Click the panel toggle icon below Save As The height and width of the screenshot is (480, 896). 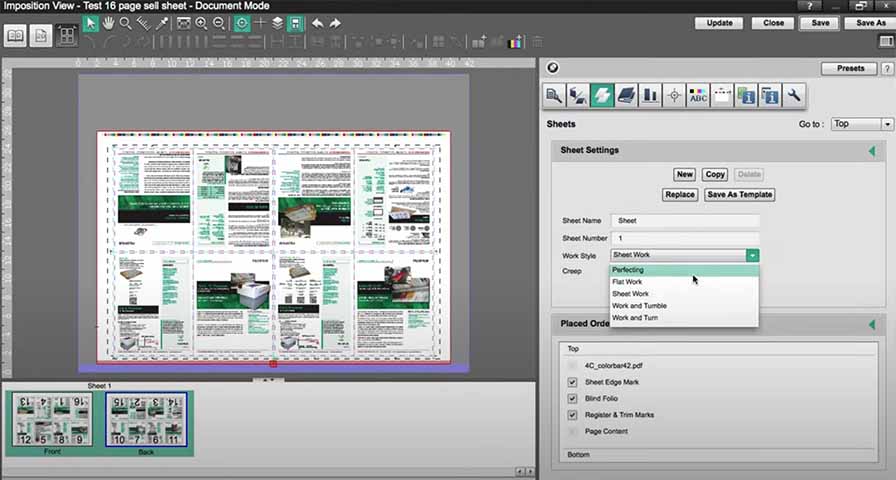pyautogui.click(x=886, y=42)
